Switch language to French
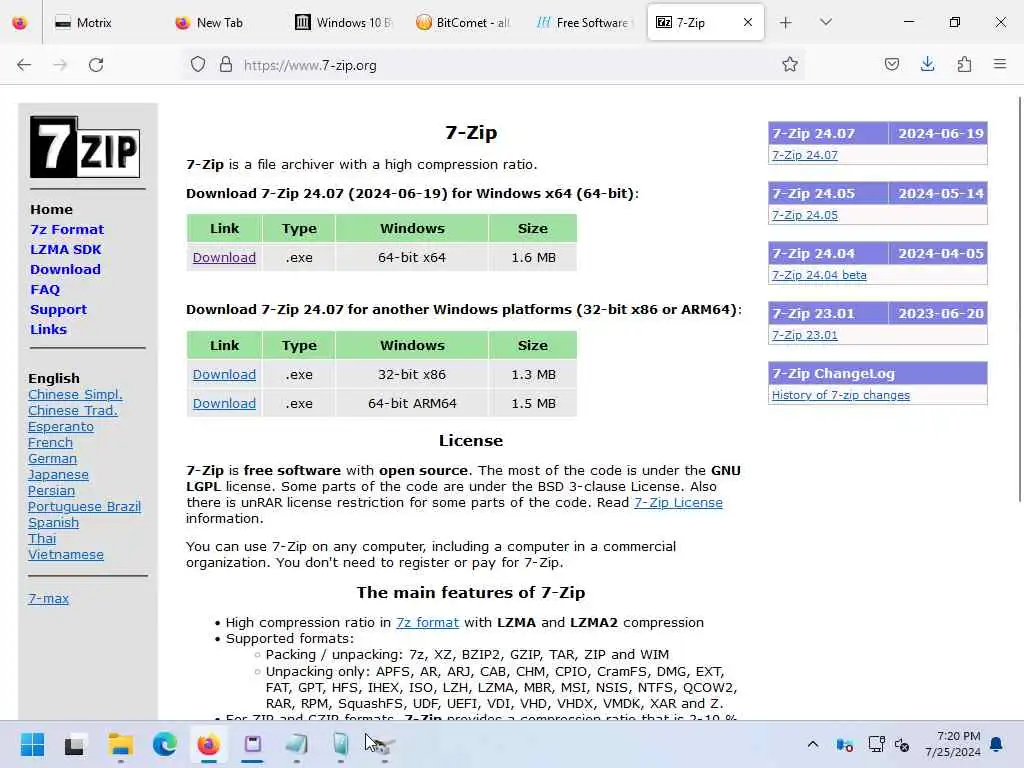 coord(50,442)
